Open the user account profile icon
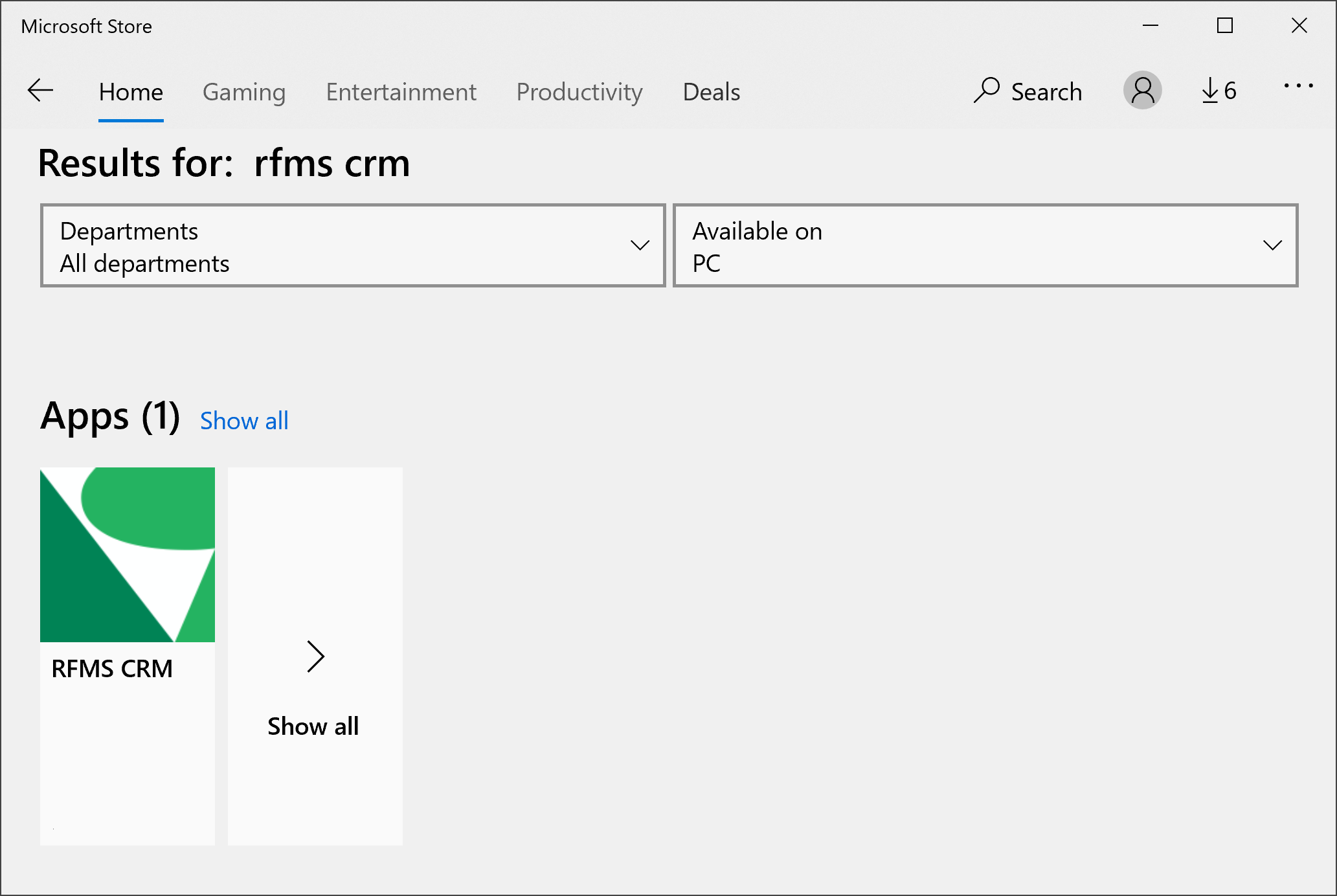Image resolution: width=1337 pixels, height=896 pixels. coord(1143,90)
